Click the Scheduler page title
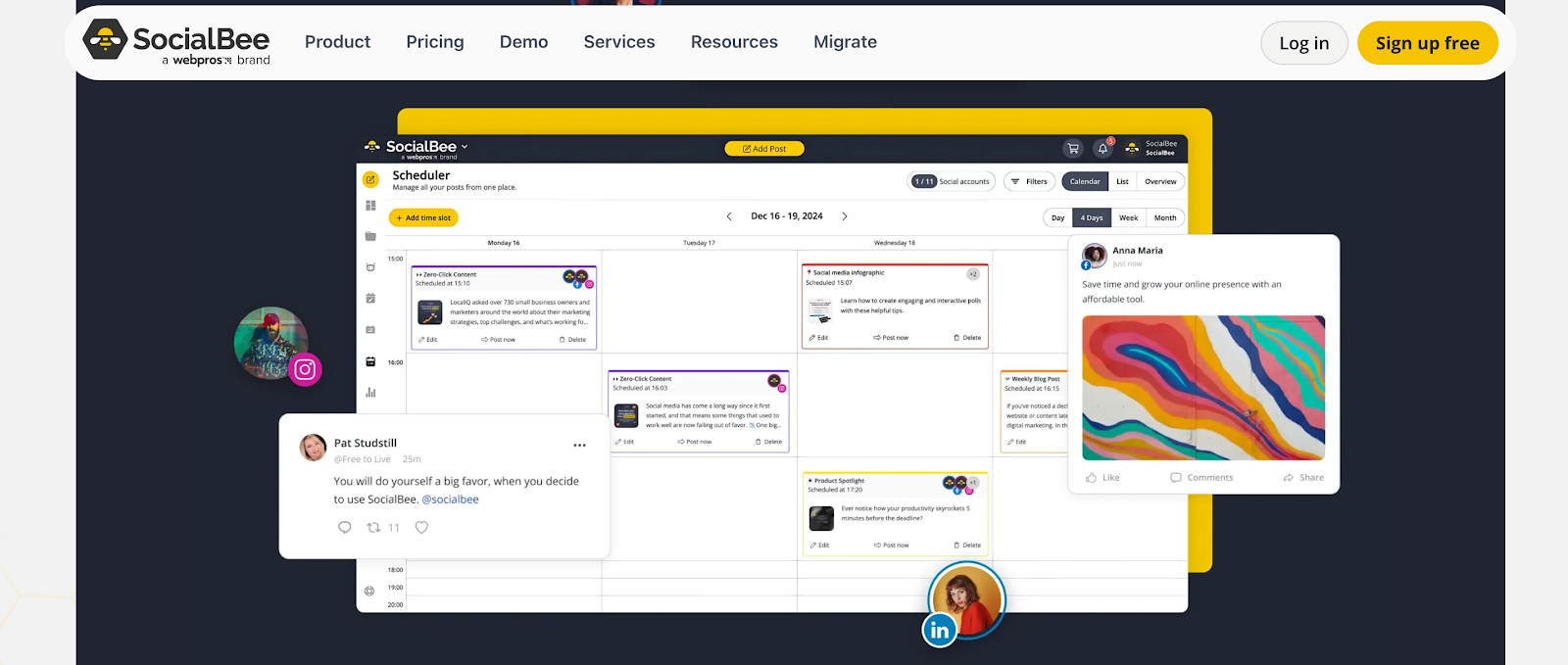This screenshot has width=1568, height=665. coord(421,175)
